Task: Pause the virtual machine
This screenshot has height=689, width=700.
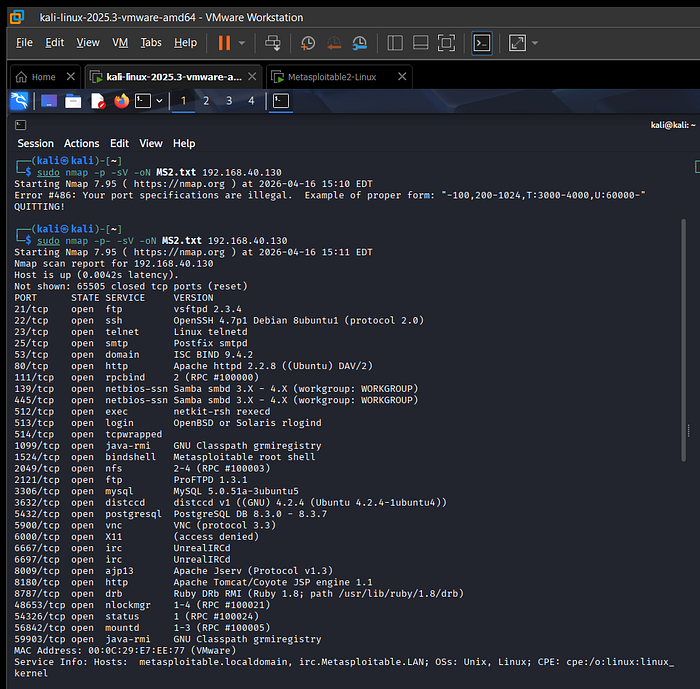Action: point(224,43)
